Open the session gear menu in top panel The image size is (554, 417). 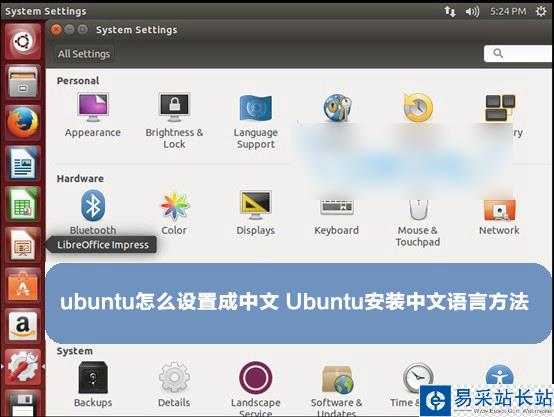point(541,11)
